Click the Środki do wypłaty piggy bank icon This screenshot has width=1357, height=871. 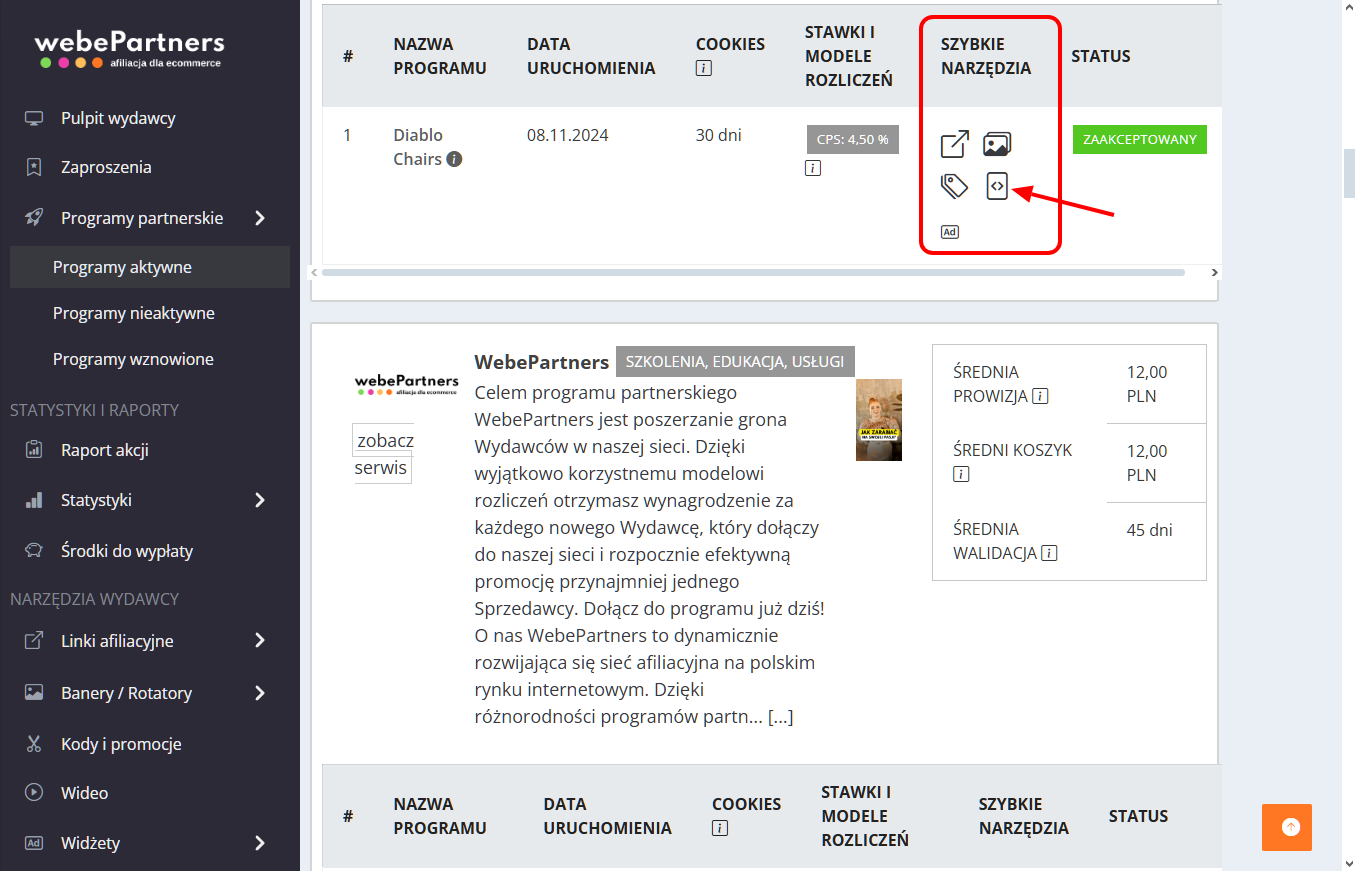[34, 551]
